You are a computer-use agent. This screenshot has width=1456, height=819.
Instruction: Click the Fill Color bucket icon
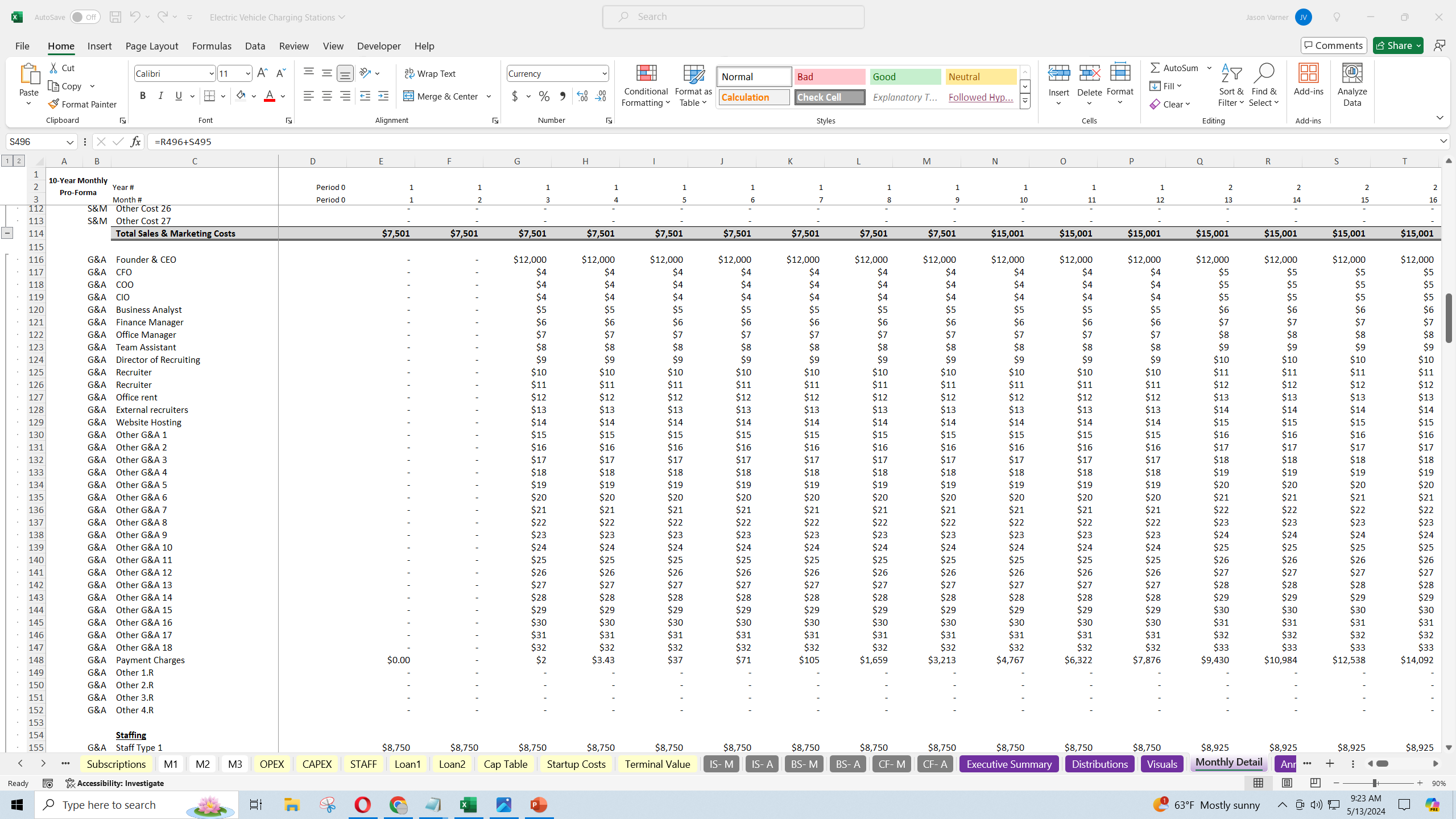pyautogui.click(x=241, y=96)
